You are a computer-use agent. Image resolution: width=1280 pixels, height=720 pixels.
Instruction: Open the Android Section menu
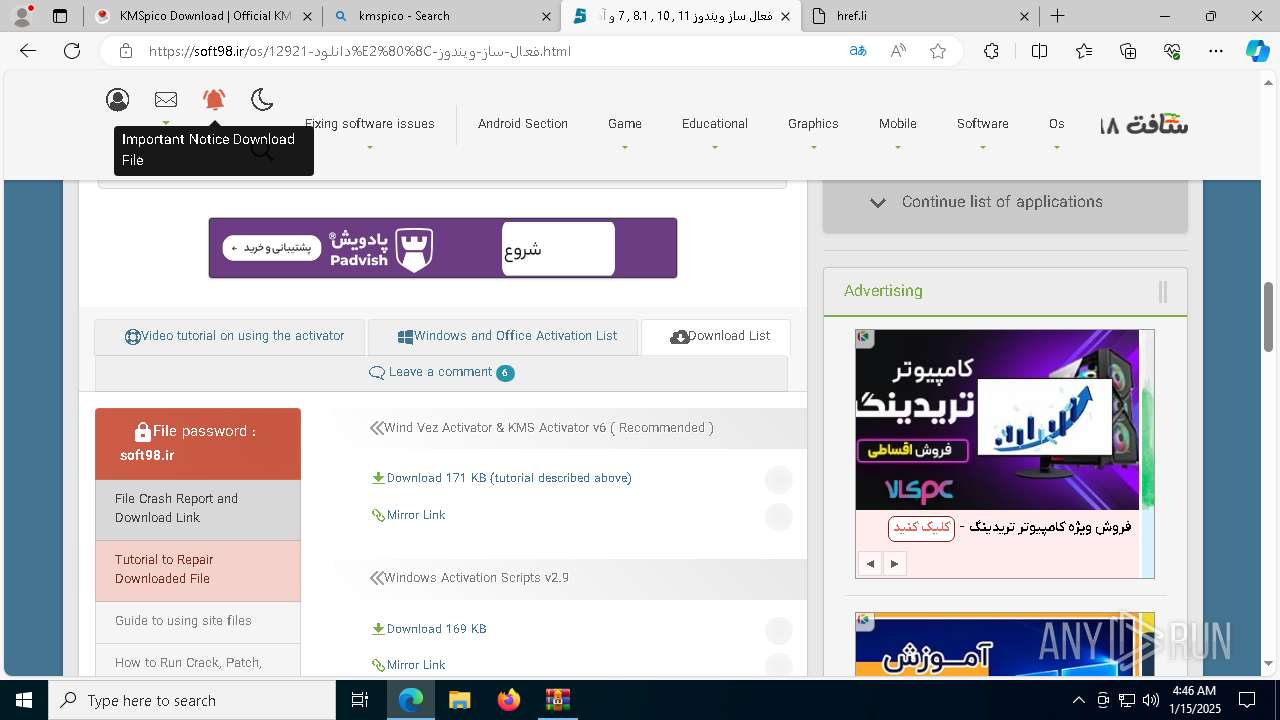point(523,124)
